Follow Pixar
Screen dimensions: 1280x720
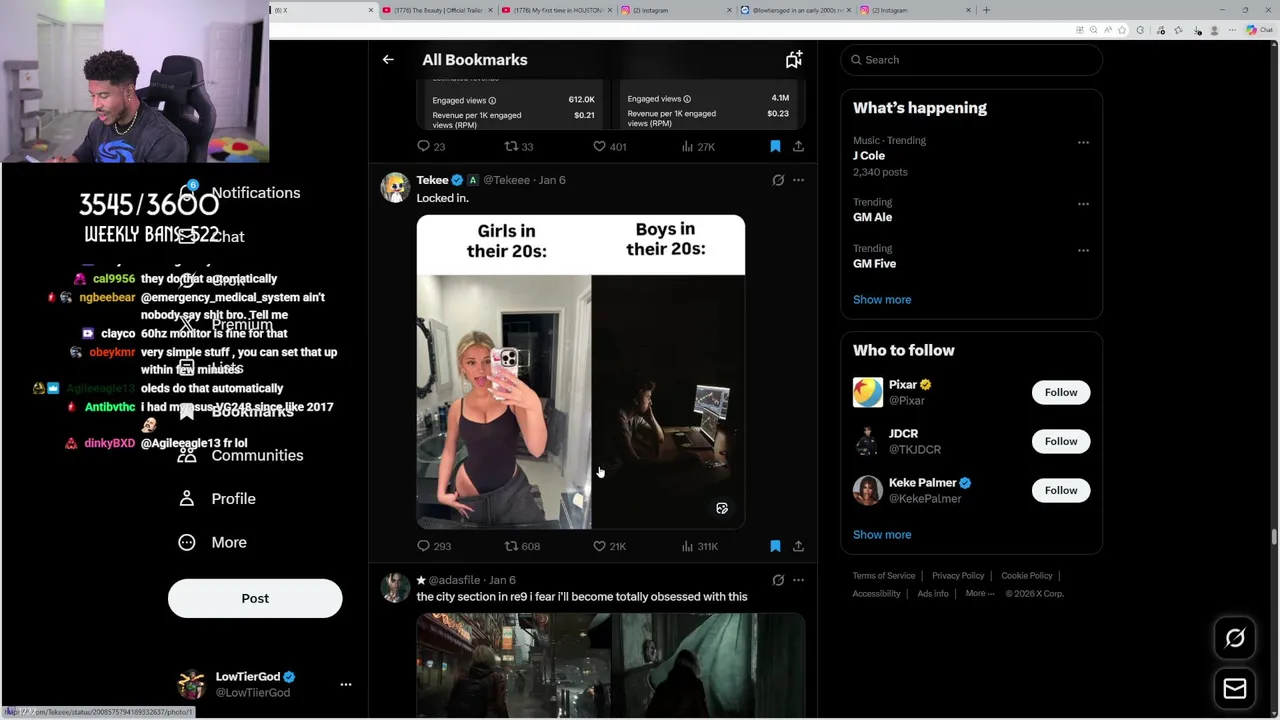click(x=1061, y=392)
